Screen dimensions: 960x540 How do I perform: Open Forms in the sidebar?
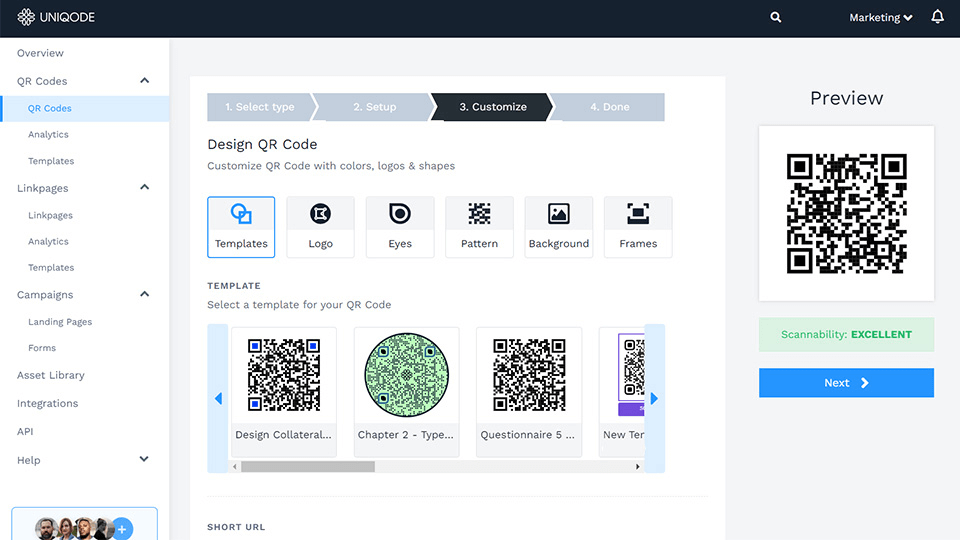[42, 348]
